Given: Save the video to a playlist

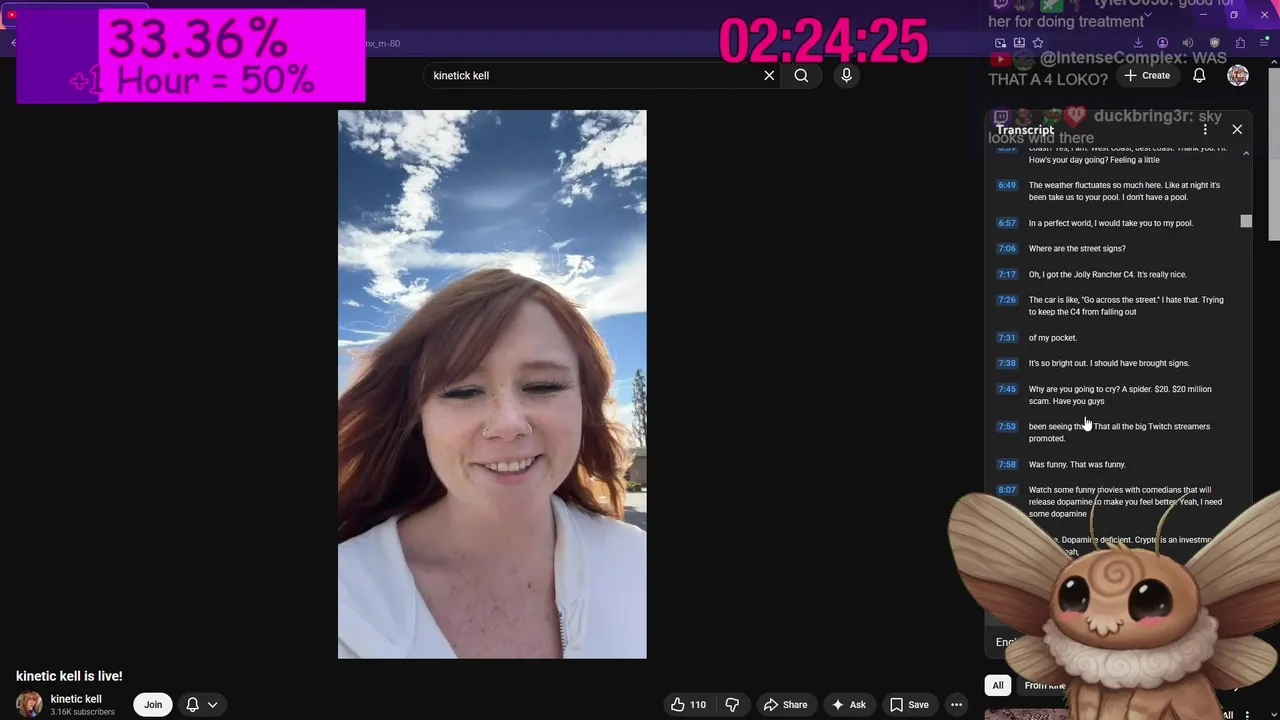Looking at the screenshot, I should (x=909, y=704).
